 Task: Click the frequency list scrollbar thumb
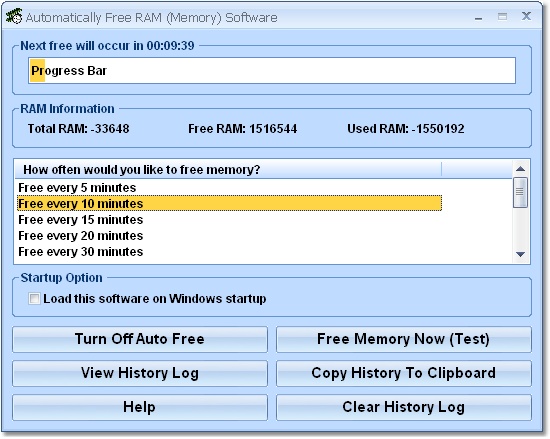(520, 193)
